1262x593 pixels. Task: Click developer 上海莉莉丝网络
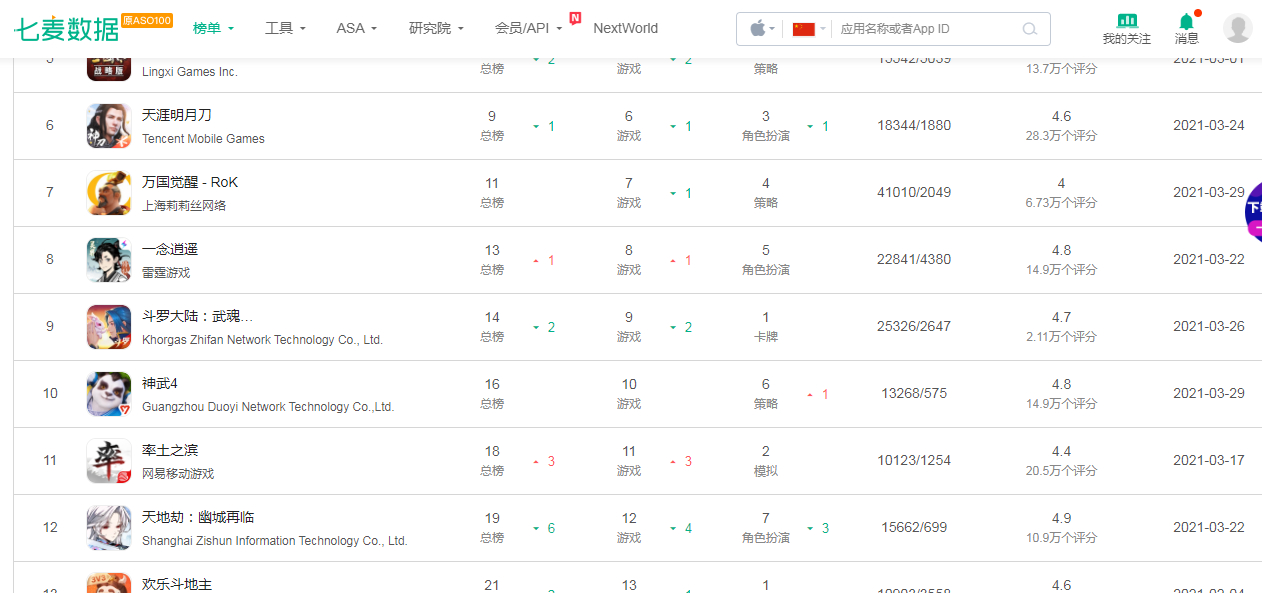pos(184,206)
